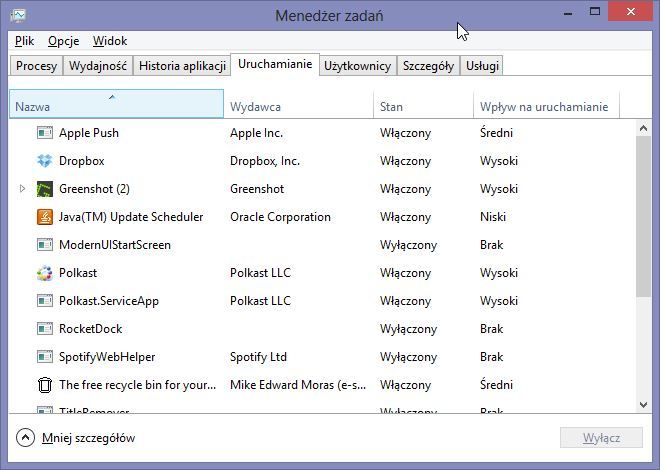The image size is (660, 470).
Task: Click the Oracle Corporation publisher cell
Action: click(280, 217)
